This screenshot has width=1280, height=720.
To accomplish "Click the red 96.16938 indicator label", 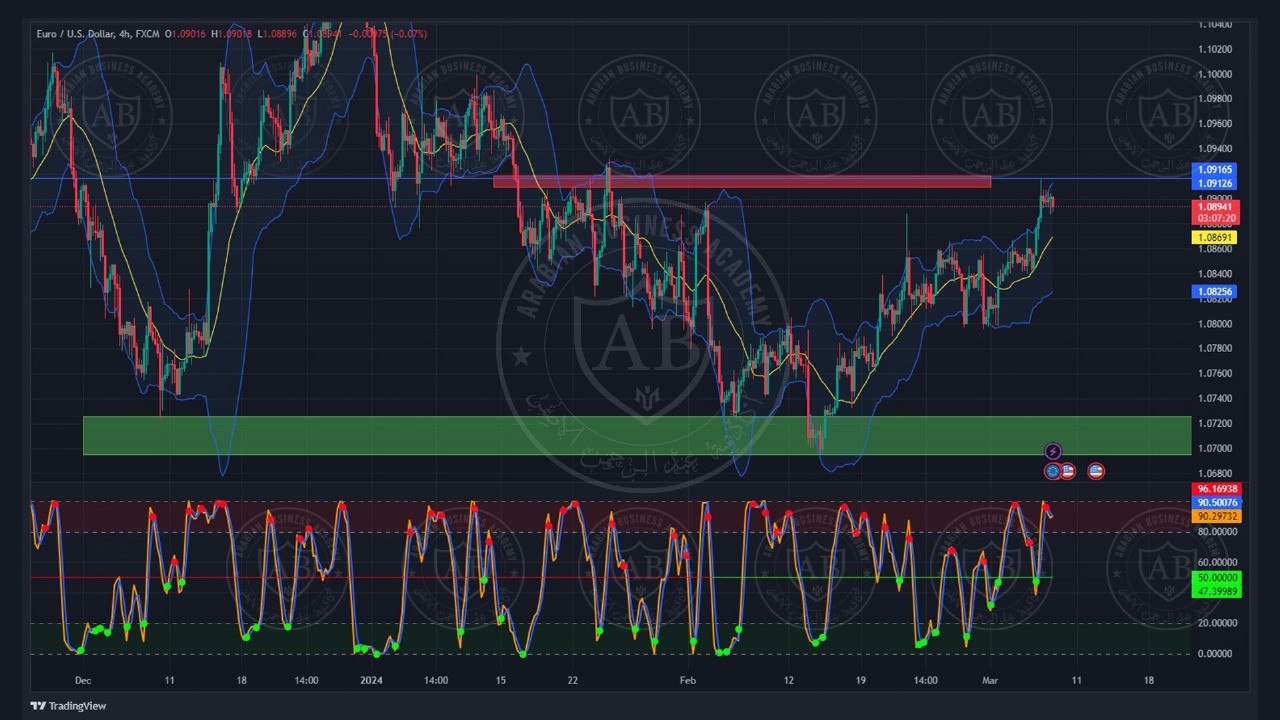I will [x=1216, y=490].
